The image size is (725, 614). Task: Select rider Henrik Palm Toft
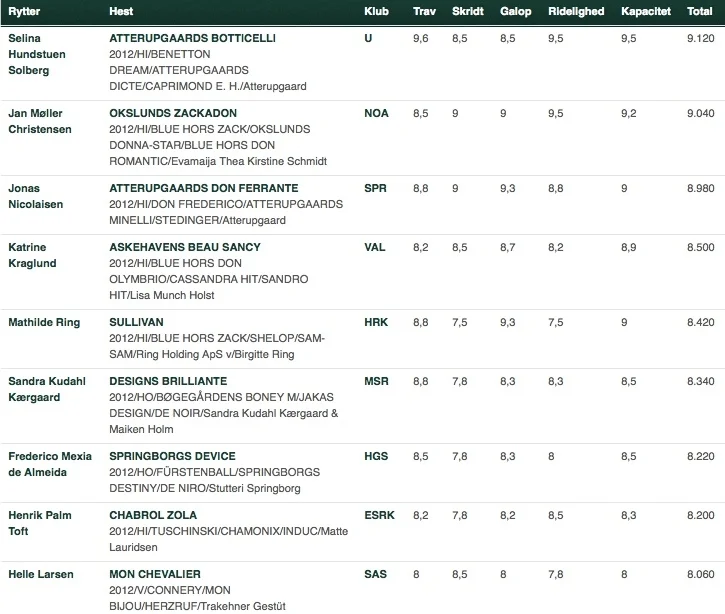click(40, 523)
